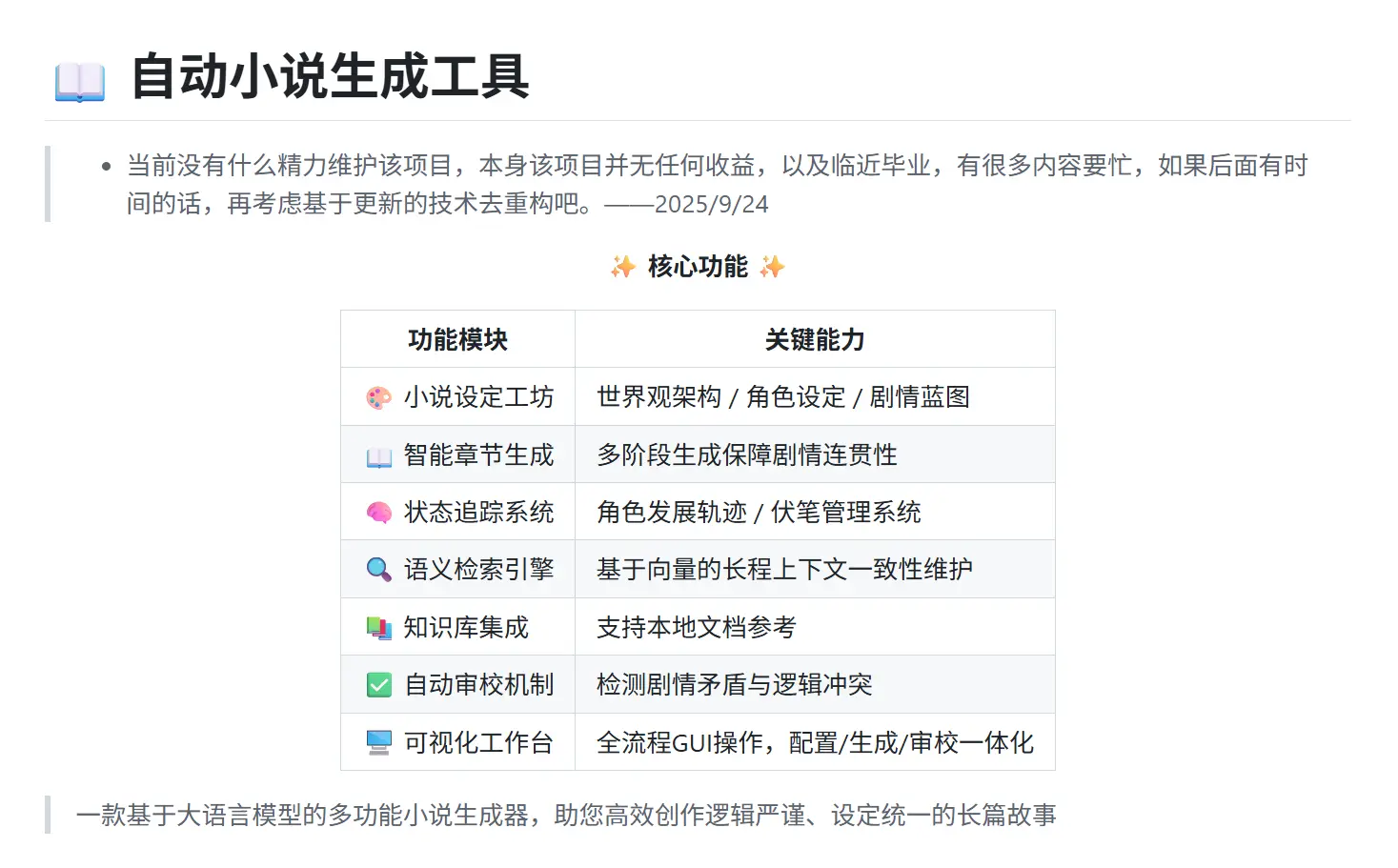This screenshot has height=868, width=1398.
Task: Click the magnifying glass icon for 语义检索引擎
Action: pos(378,571)
